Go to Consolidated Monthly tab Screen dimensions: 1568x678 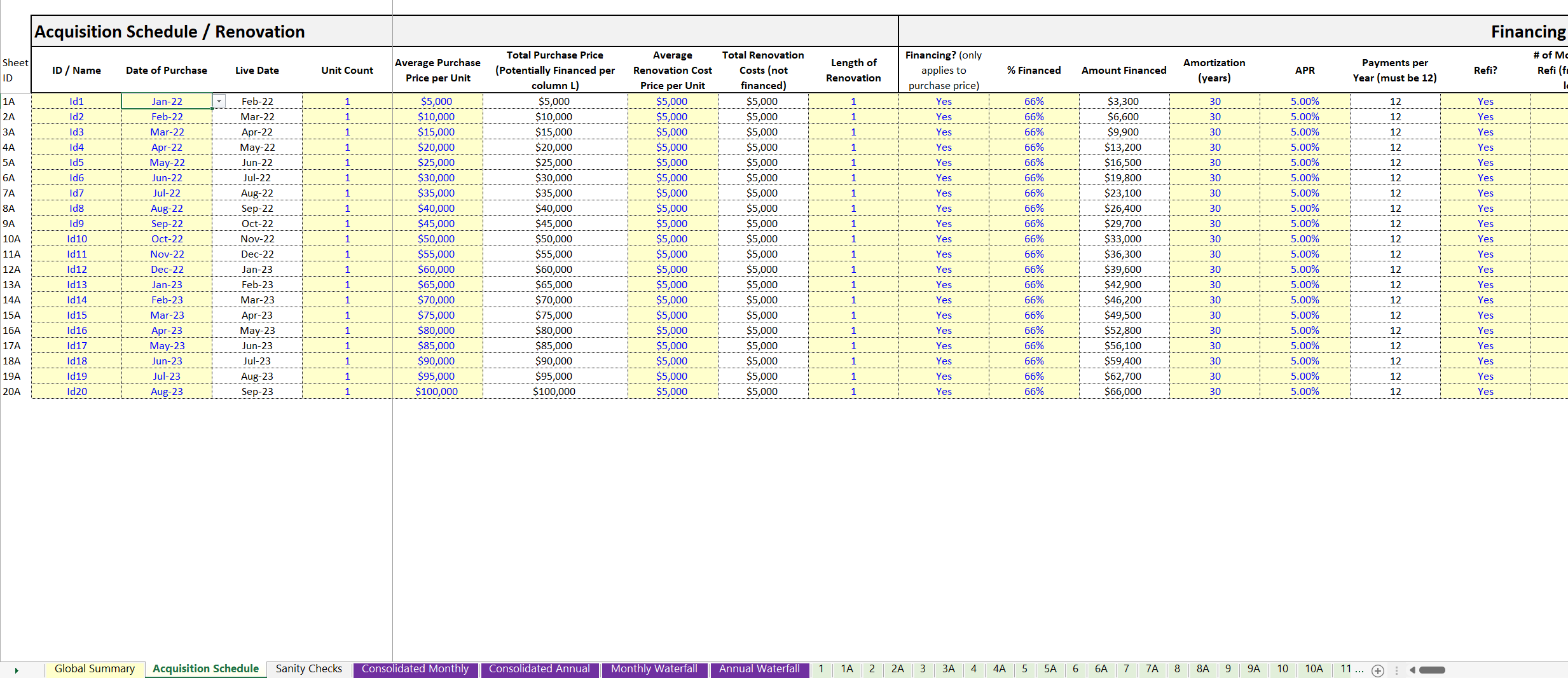(415, 669)
